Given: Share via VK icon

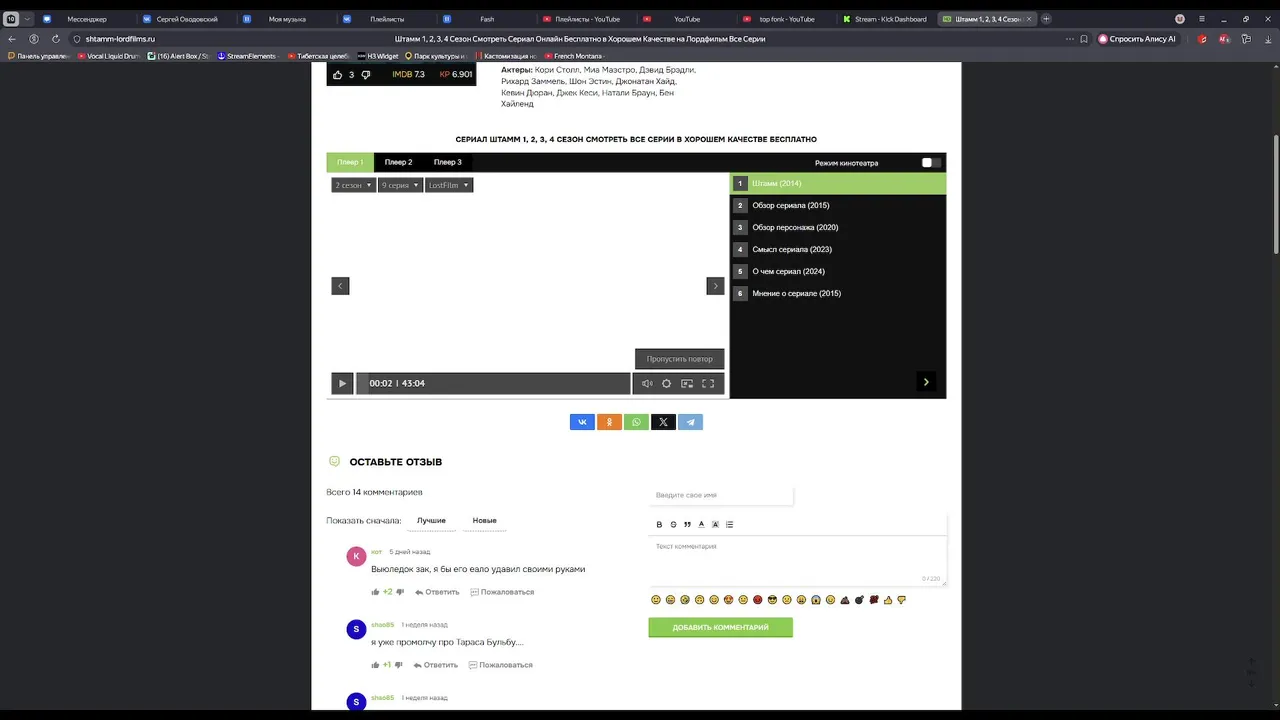Looking at the screenshot, I should [582, 422].
